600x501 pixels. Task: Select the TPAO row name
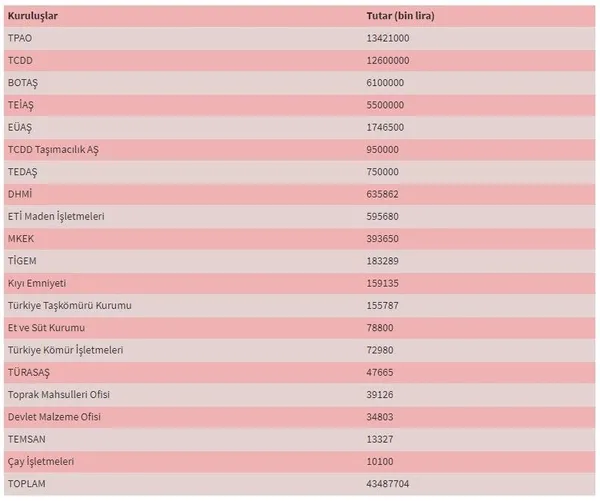click(x=19, y=38)
